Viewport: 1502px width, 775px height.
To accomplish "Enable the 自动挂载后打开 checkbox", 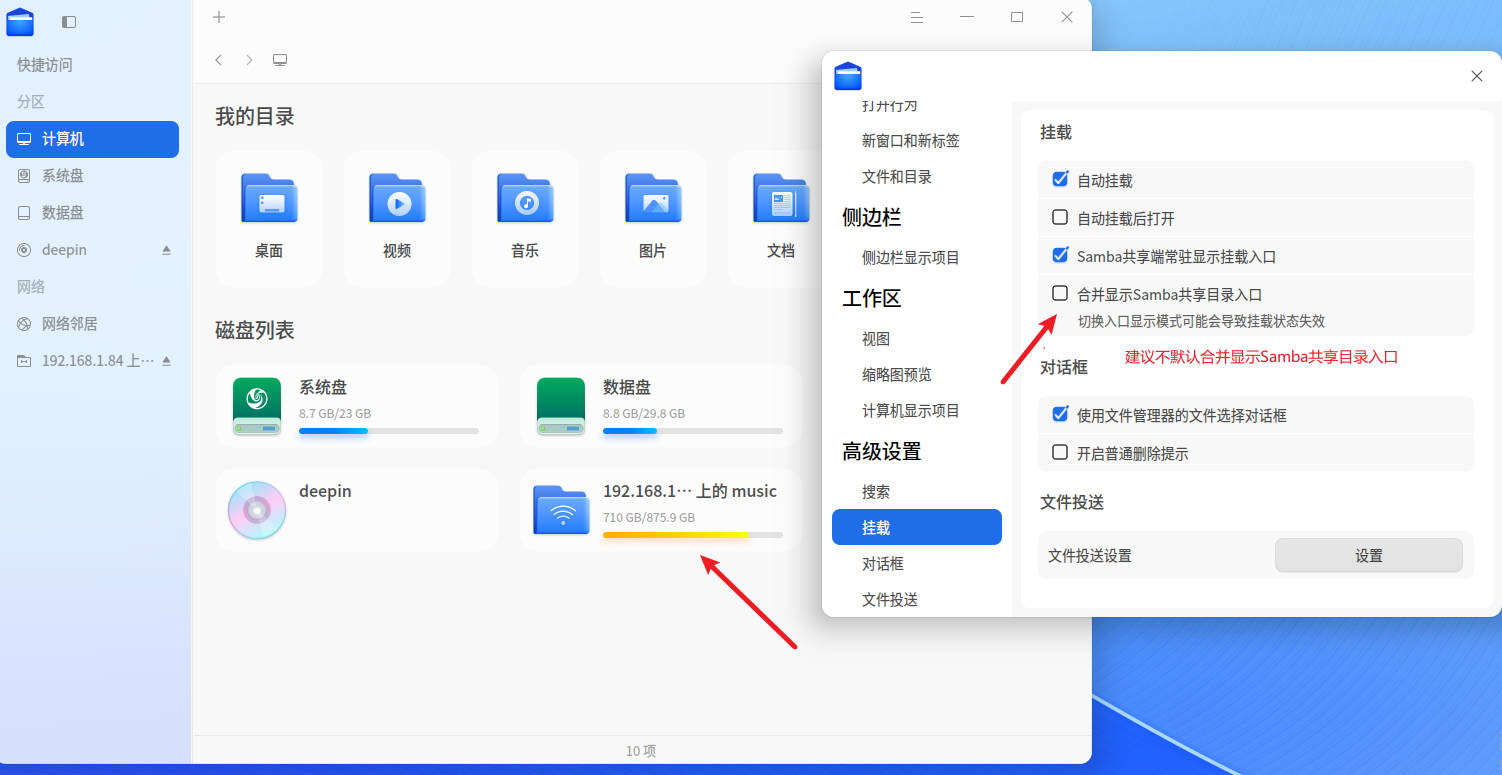I will pos(1061,217).
